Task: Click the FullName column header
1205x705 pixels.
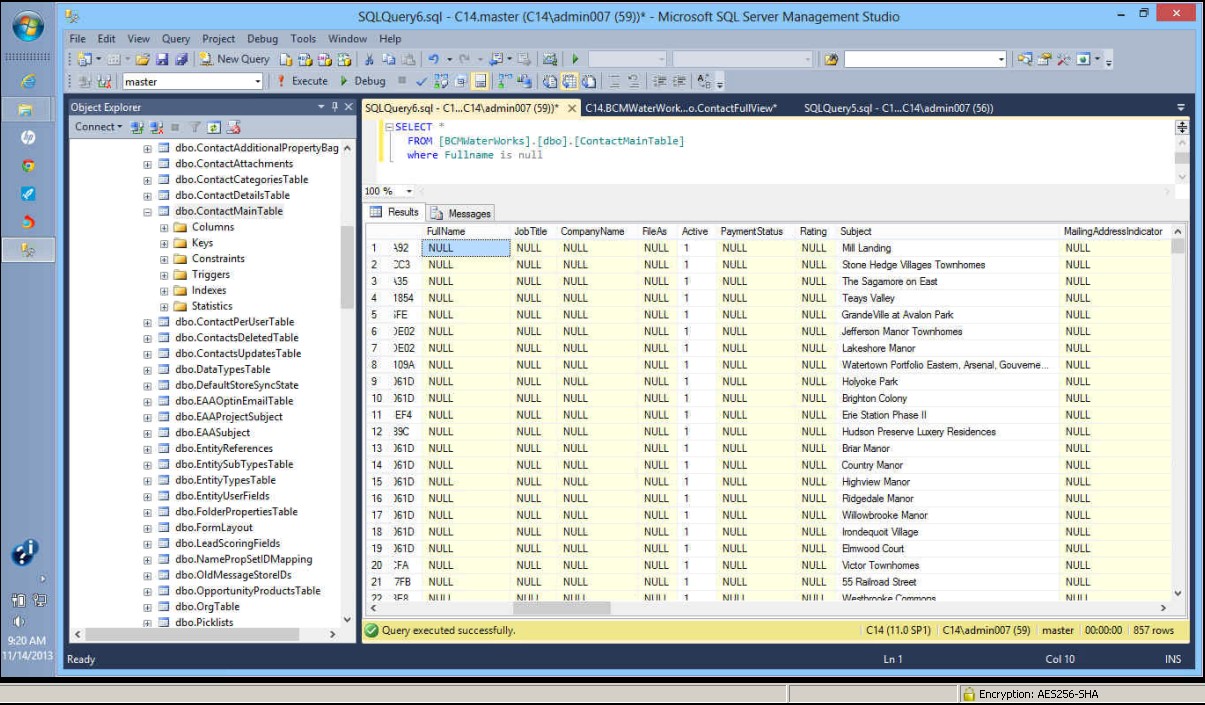Action: click(x=466, y=231)
